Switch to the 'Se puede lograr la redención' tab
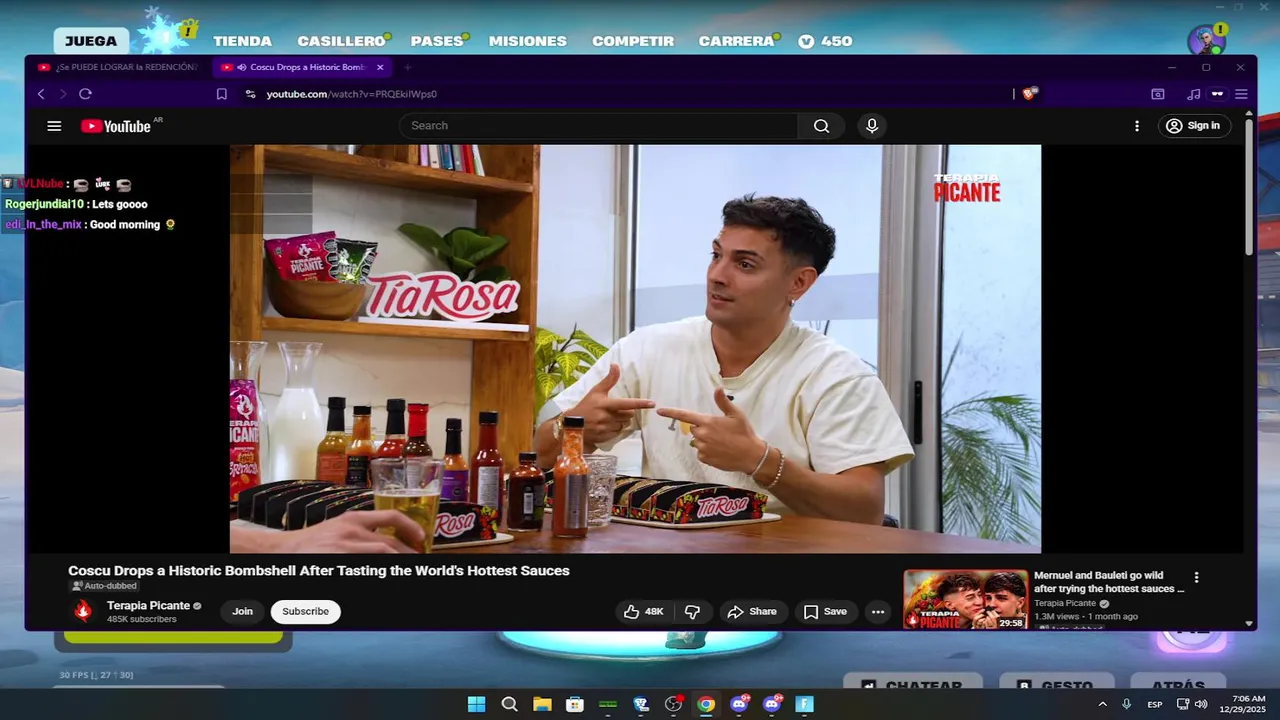Image resolution: width=1280 pixels, height=720 pixels. [x=117, y=67]
